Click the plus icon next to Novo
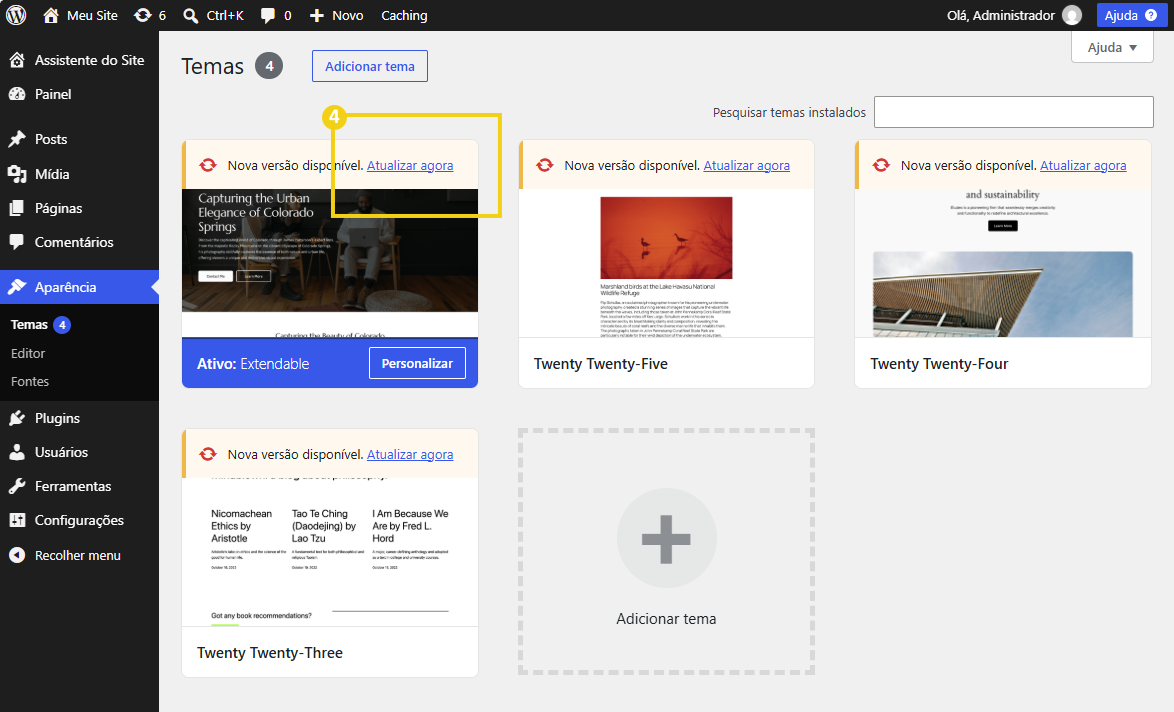Viewport: 1174px width, 712px height. [x=317, y=15]
